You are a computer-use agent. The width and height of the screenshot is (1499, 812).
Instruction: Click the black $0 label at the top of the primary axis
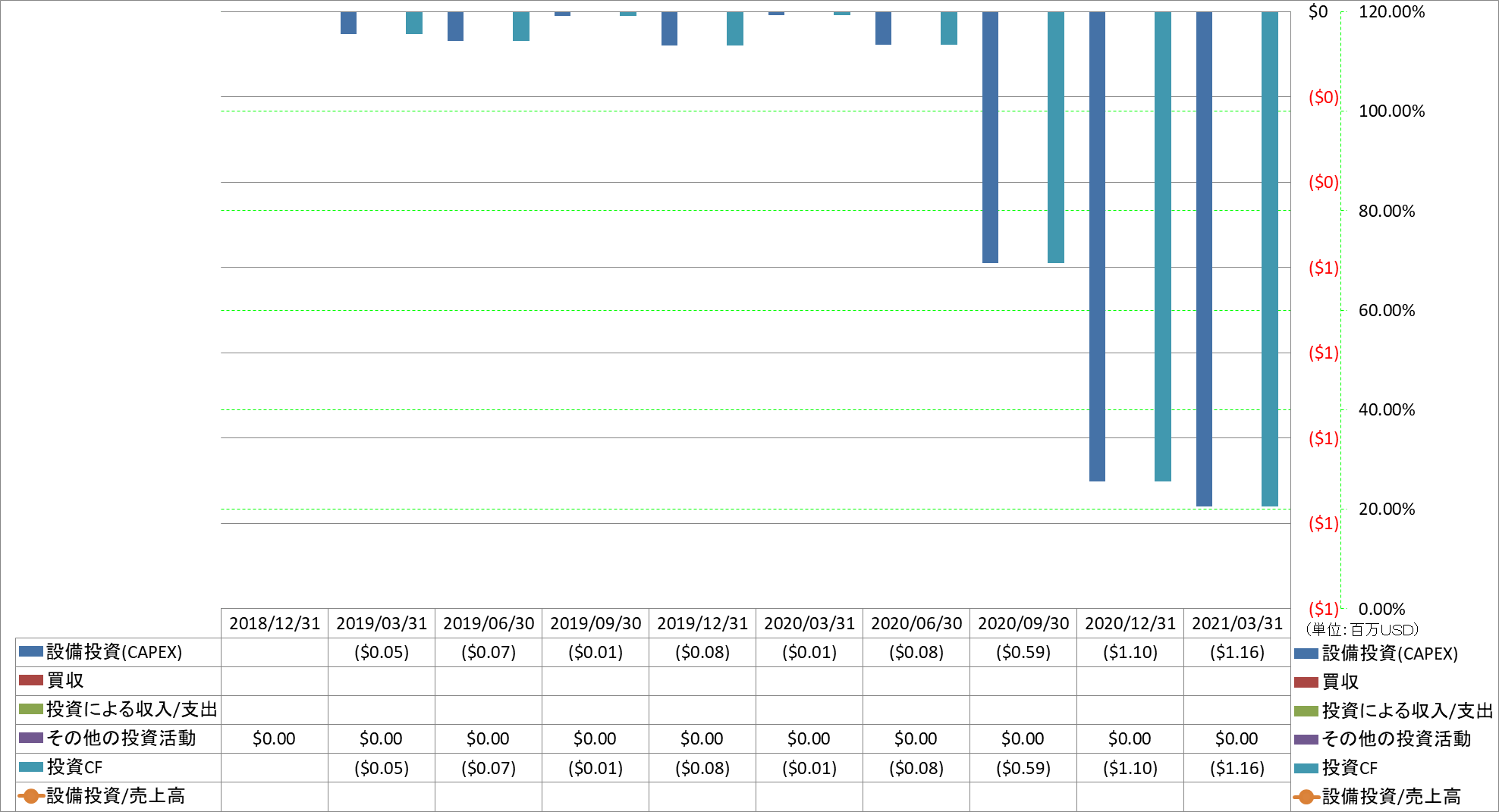coord(1318,11)
